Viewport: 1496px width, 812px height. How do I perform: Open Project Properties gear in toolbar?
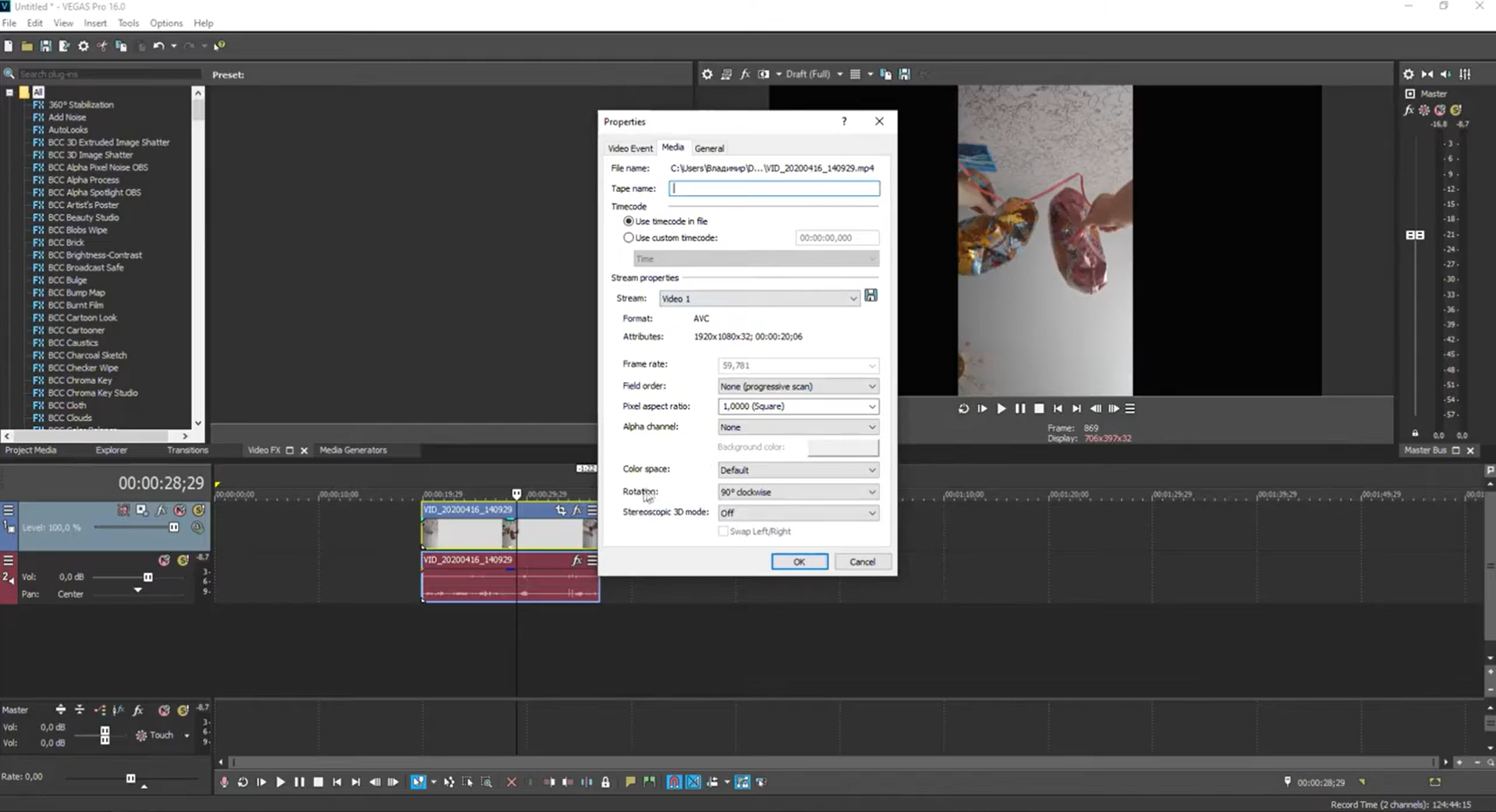pos(83,46)
